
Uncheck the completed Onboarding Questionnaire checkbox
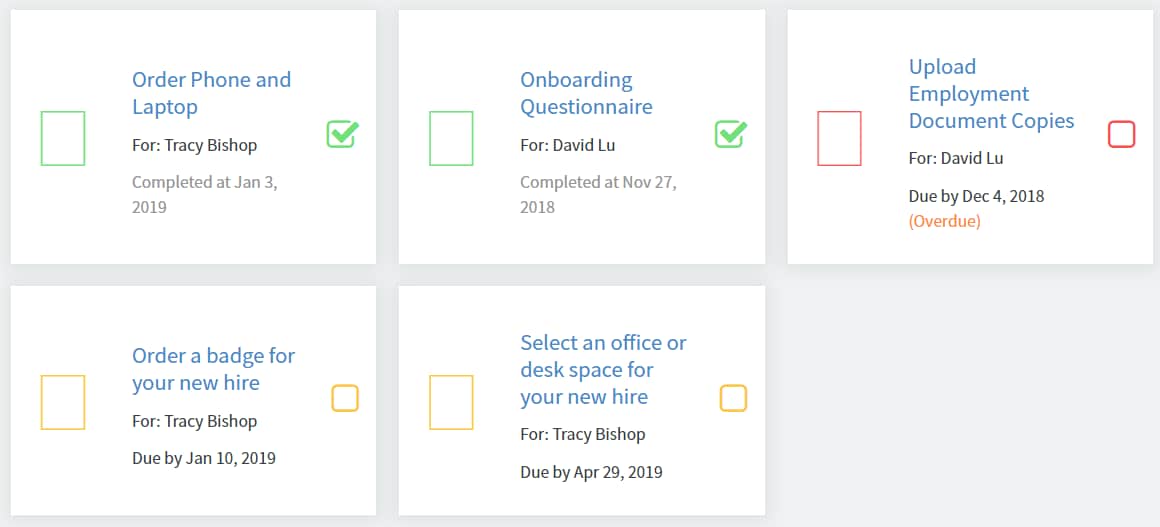pyautogui.click(x=731, y=135)
